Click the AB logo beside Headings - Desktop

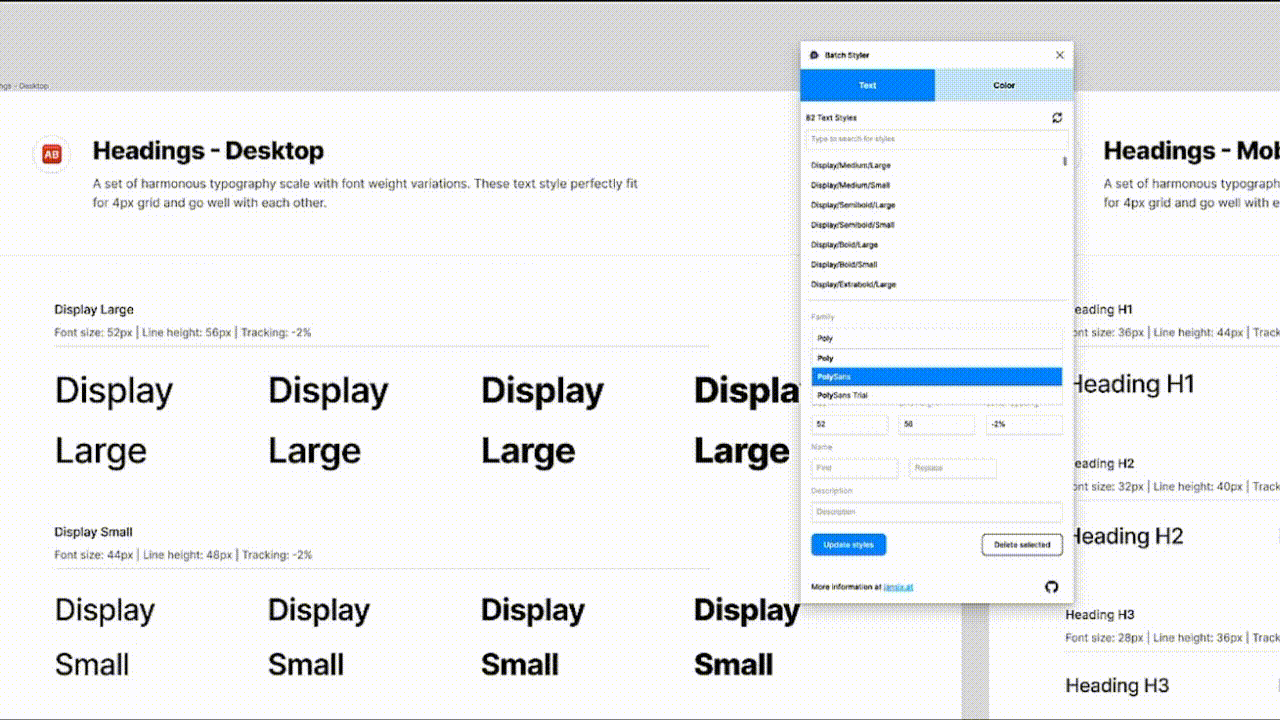point(52,155)
